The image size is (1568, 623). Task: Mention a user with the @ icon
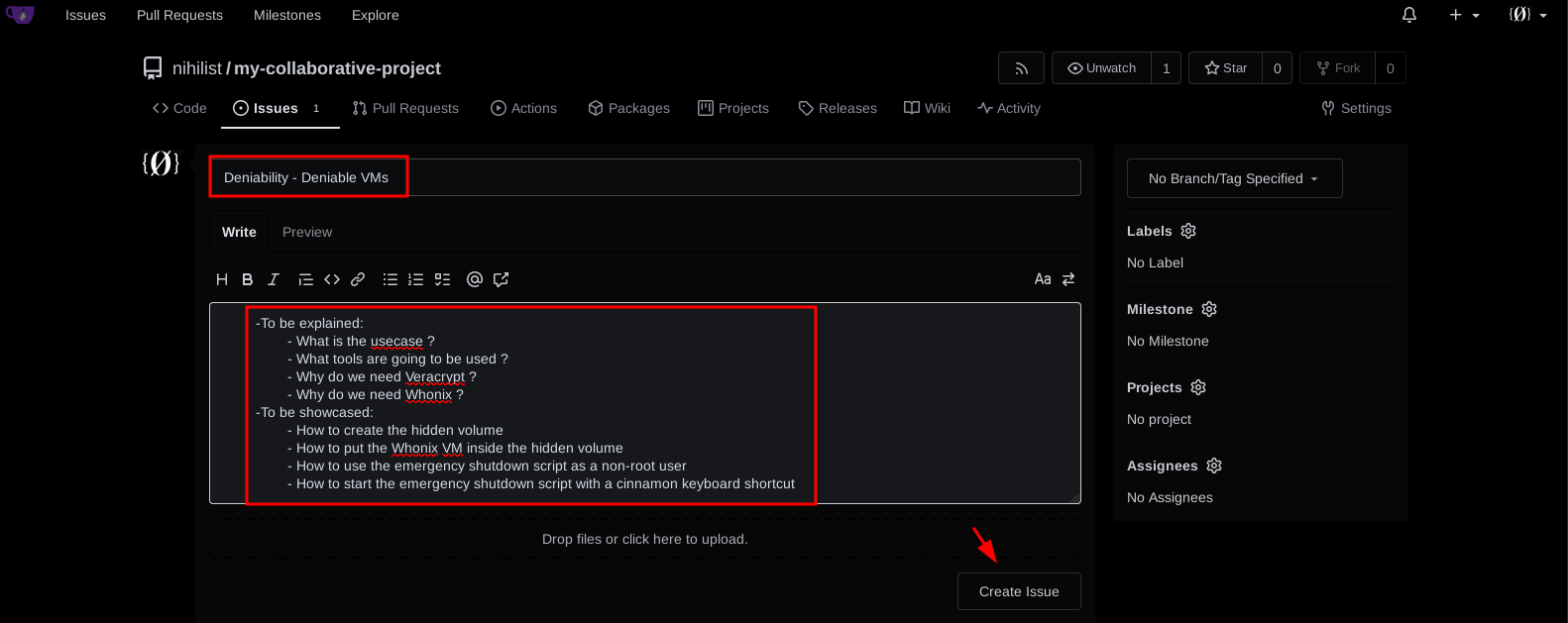[475, 279]
